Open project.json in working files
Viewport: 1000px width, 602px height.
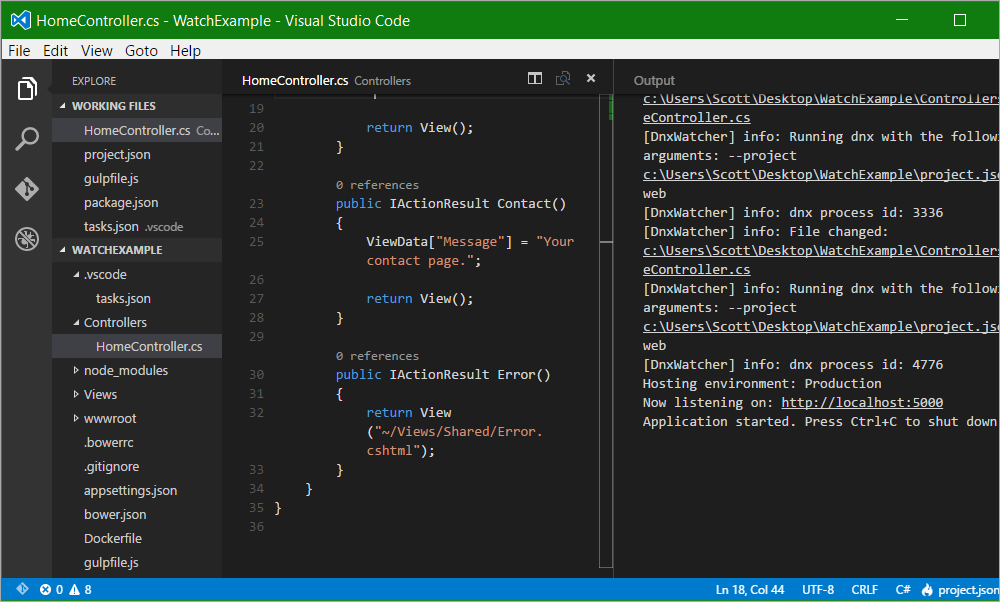pyautogui.click(x=137, y=154)
